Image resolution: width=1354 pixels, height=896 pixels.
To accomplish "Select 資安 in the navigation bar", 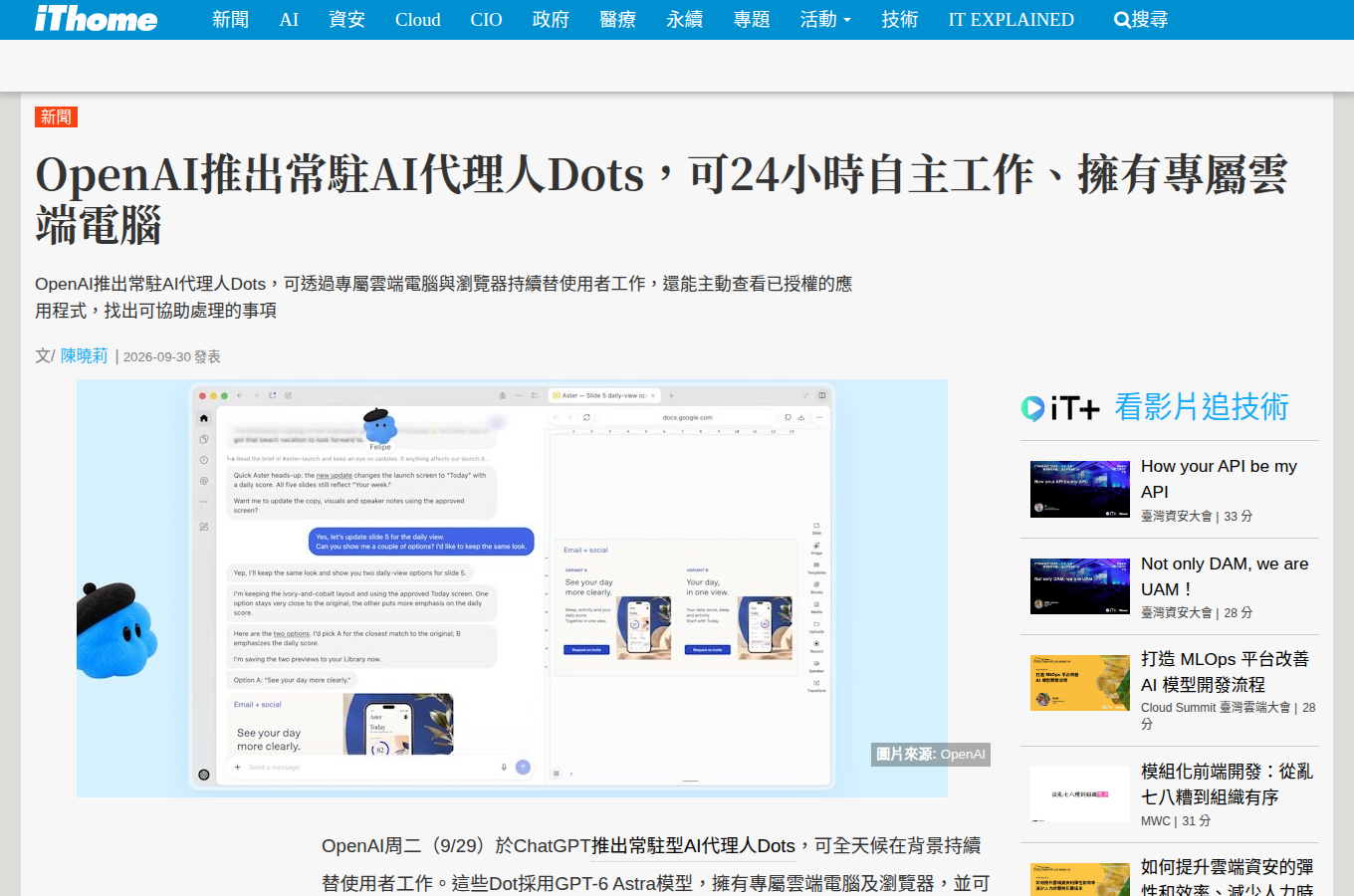I will tap(346, 20).
